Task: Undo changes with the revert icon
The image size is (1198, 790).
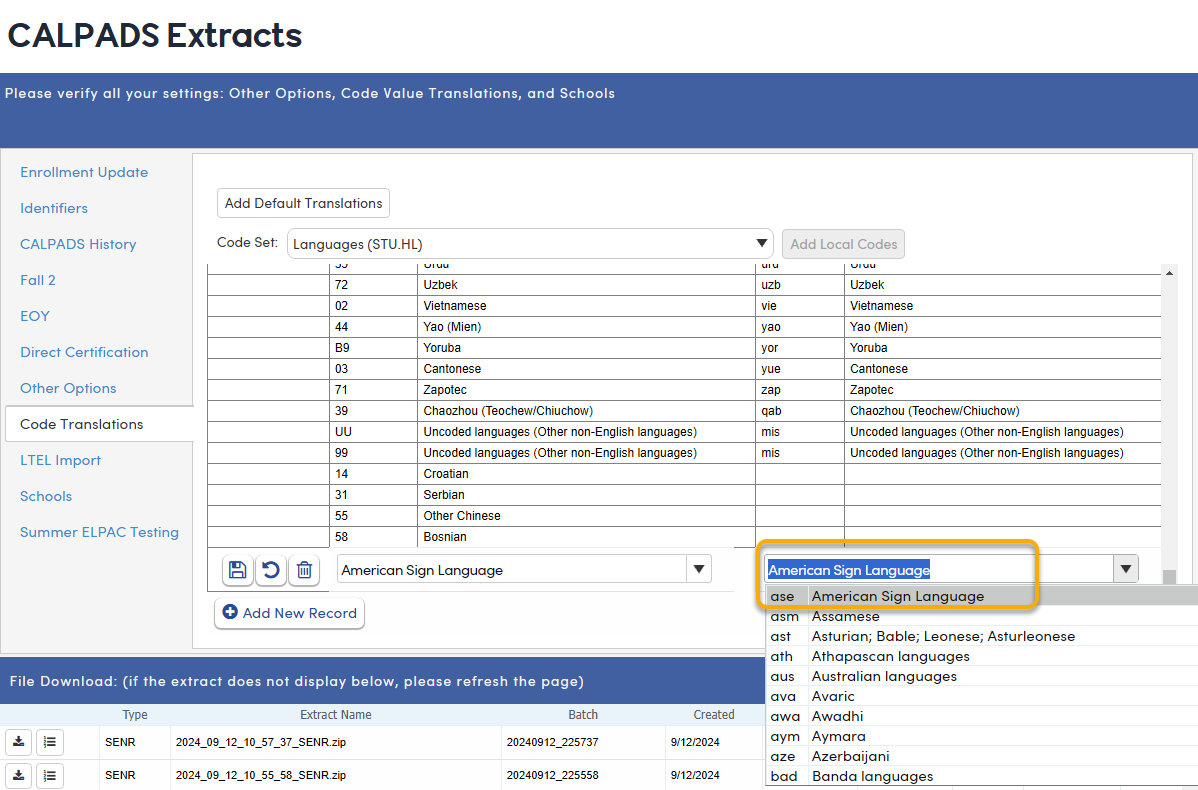Action: tap(271, 570)
